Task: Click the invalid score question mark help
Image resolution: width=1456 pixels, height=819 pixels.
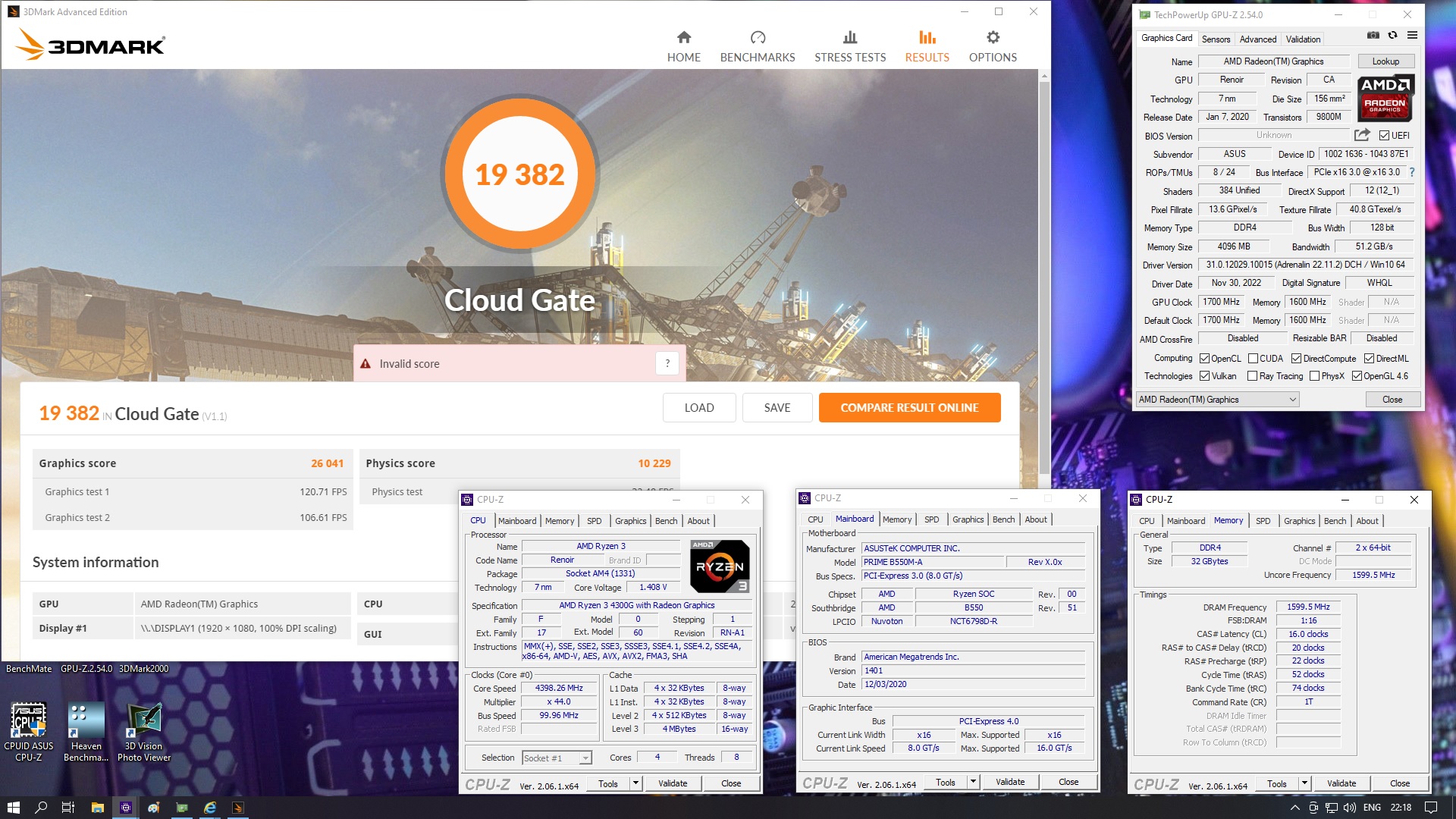Action: click(x=667, y=363)
